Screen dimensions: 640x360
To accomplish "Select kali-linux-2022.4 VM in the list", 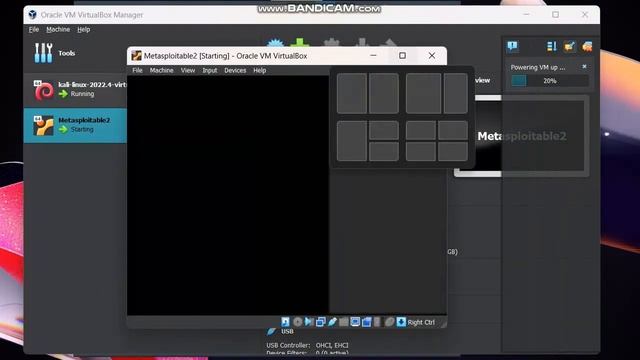I will tap(75, 90).
